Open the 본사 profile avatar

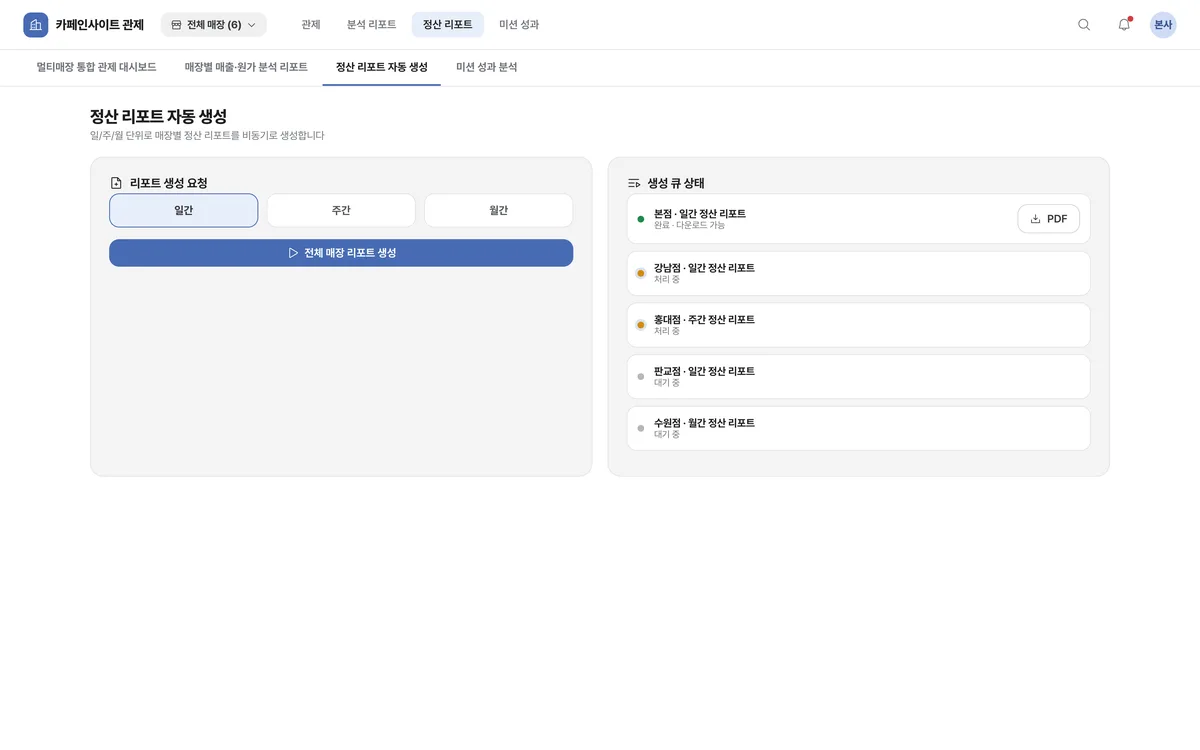1163,25
